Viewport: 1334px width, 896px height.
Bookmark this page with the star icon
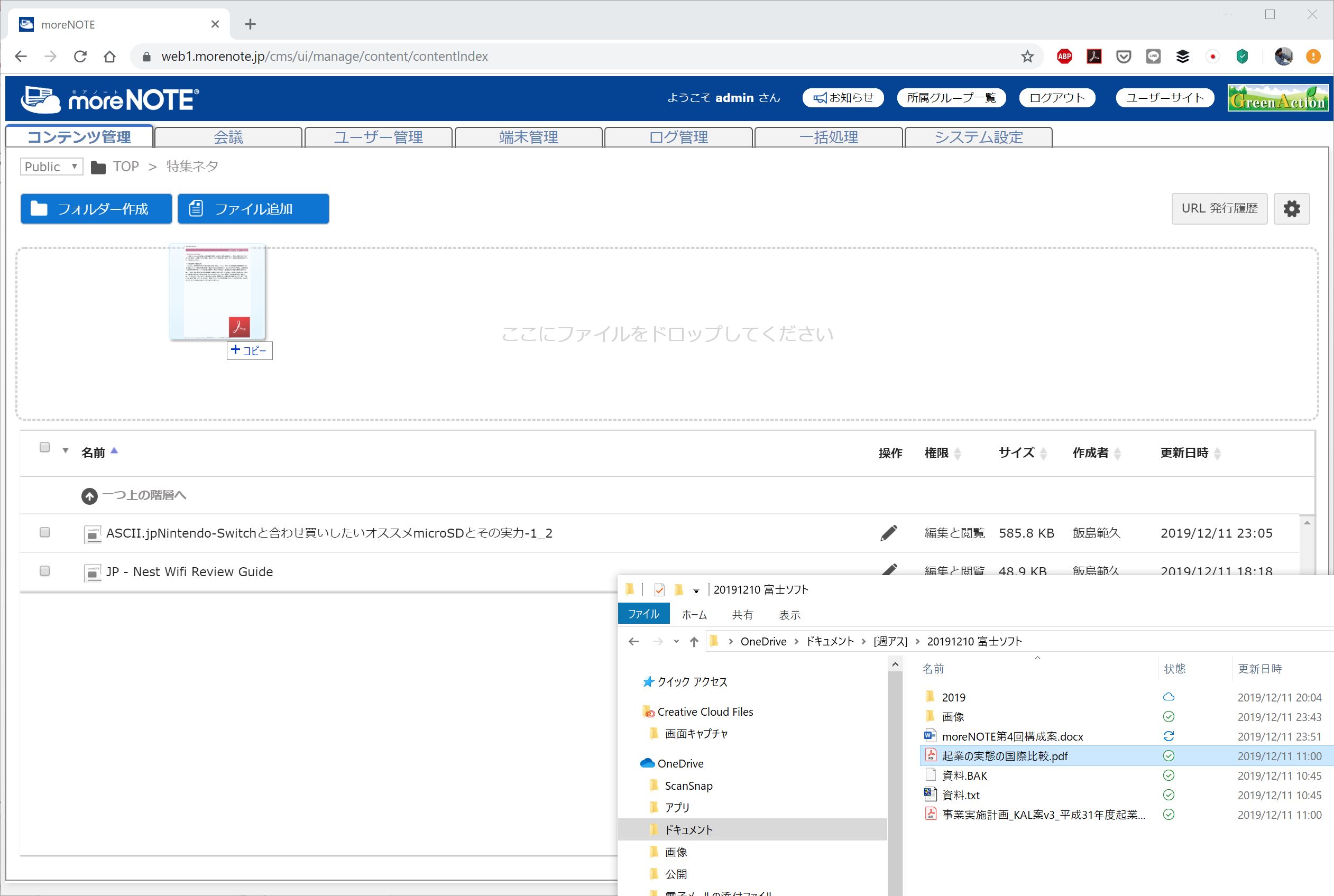click(1027, 56)
